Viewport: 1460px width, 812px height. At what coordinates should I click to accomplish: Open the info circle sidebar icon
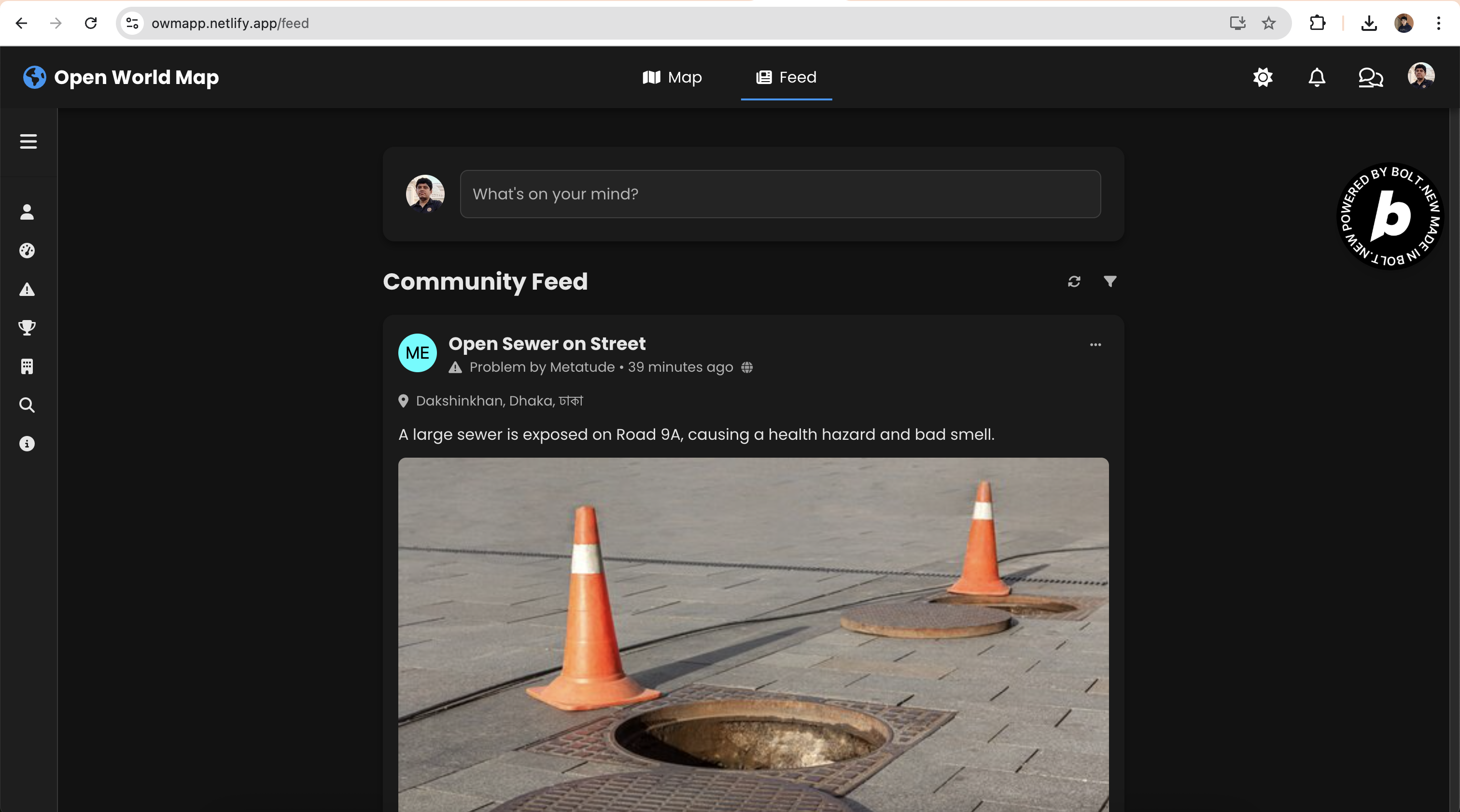tap(27, 444)
